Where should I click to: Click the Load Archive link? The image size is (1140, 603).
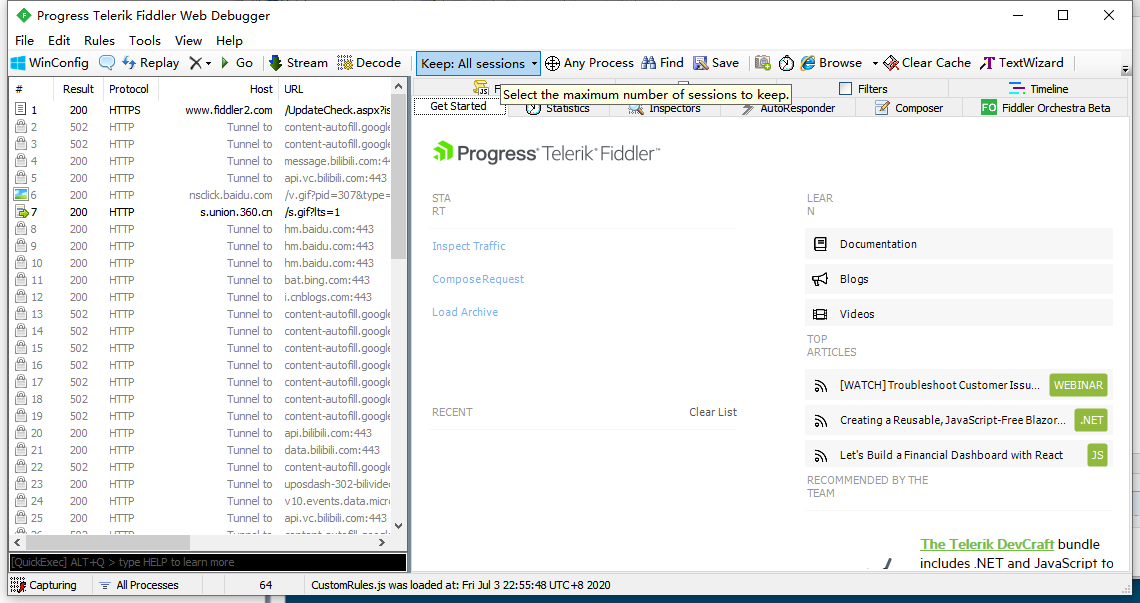(465, 312)
